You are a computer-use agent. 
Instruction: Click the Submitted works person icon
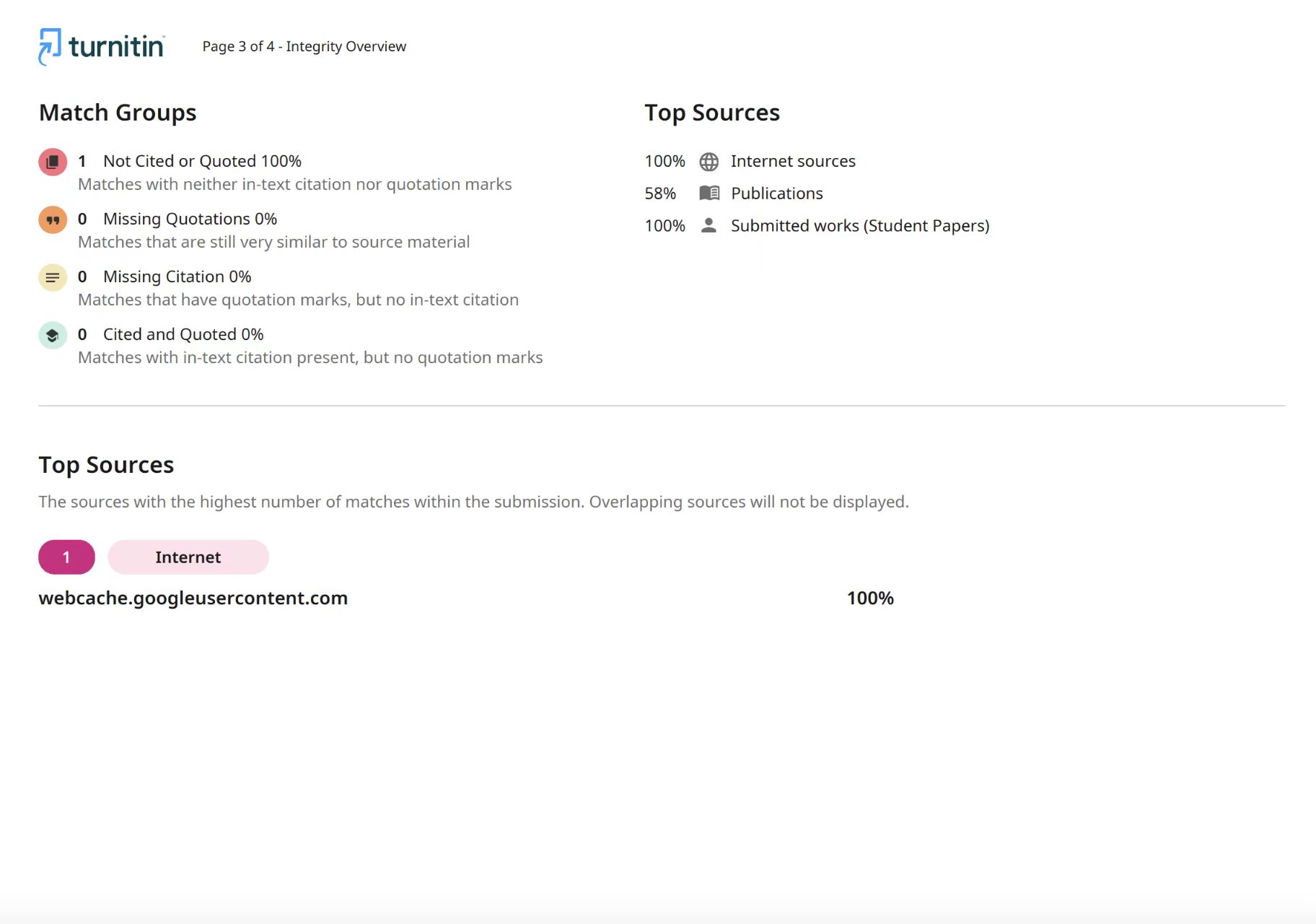tap(709, 225)
